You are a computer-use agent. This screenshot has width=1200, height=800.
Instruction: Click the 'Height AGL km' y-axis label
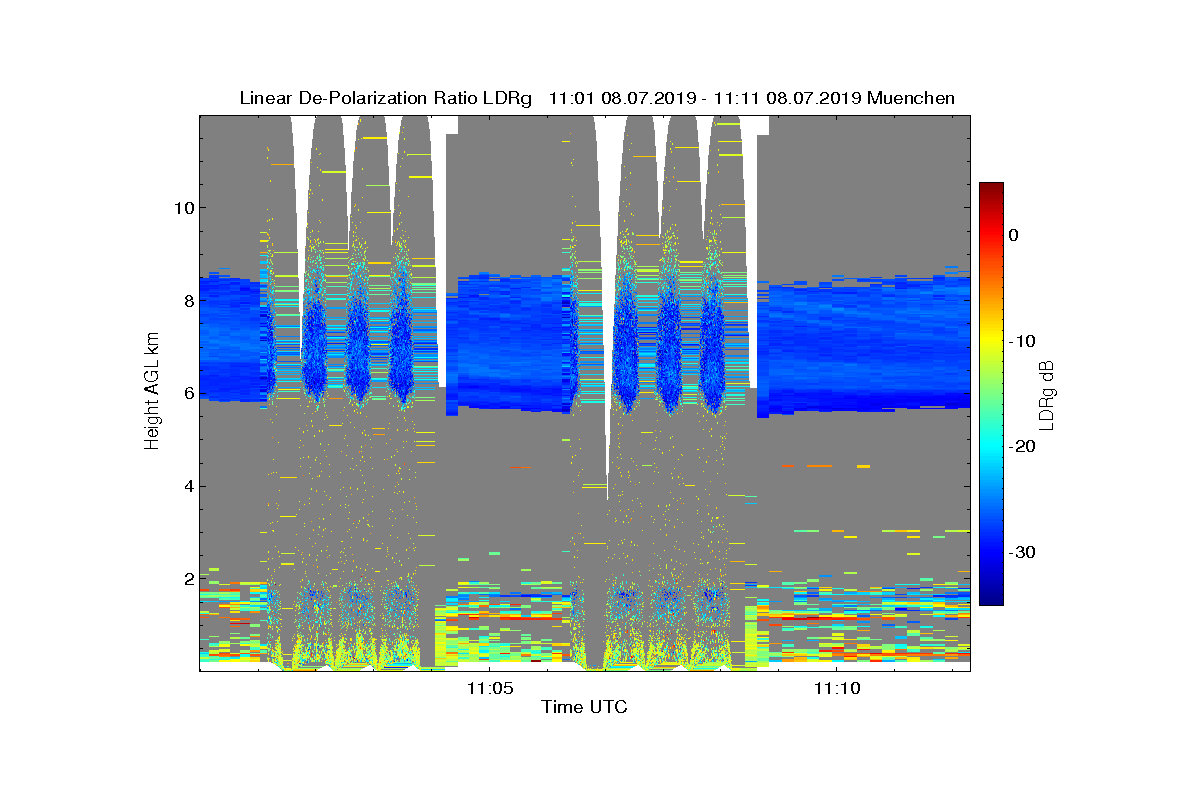[x=152, y=393]
